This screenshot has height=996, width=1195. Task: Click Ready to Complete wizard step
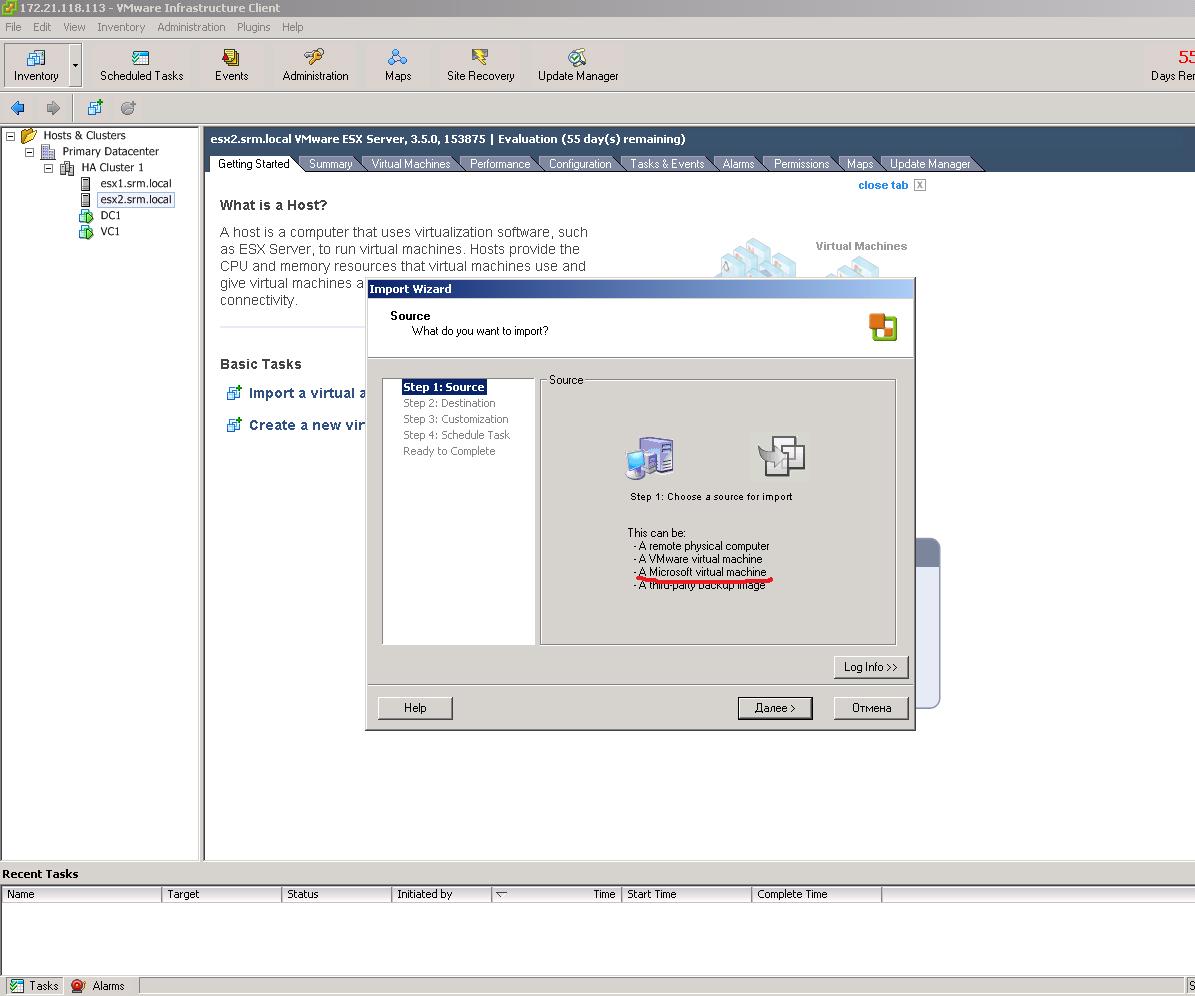(449, 451)
